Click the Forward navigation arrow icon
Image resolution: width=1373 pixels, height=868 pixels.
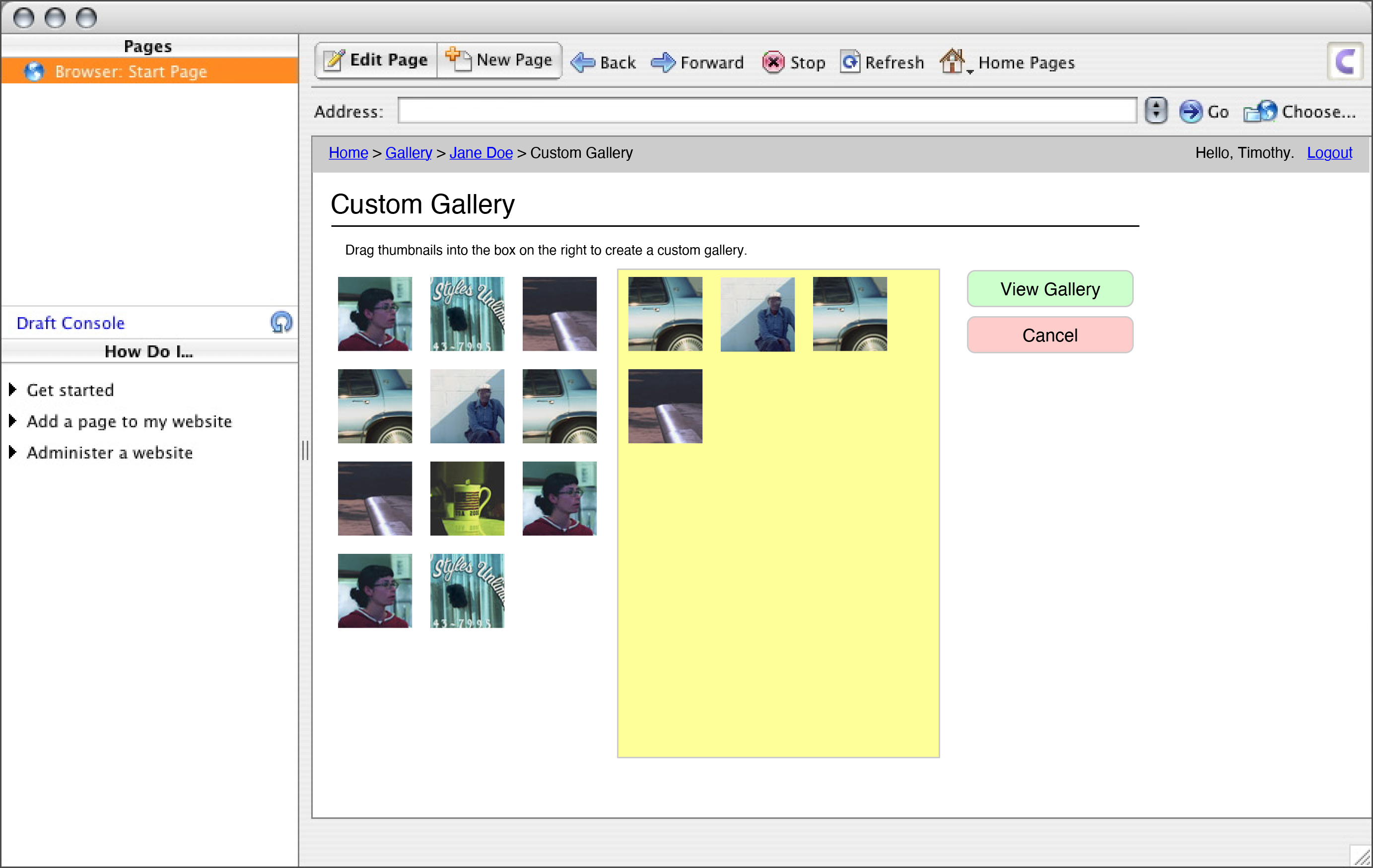click(x=664, y=62)
